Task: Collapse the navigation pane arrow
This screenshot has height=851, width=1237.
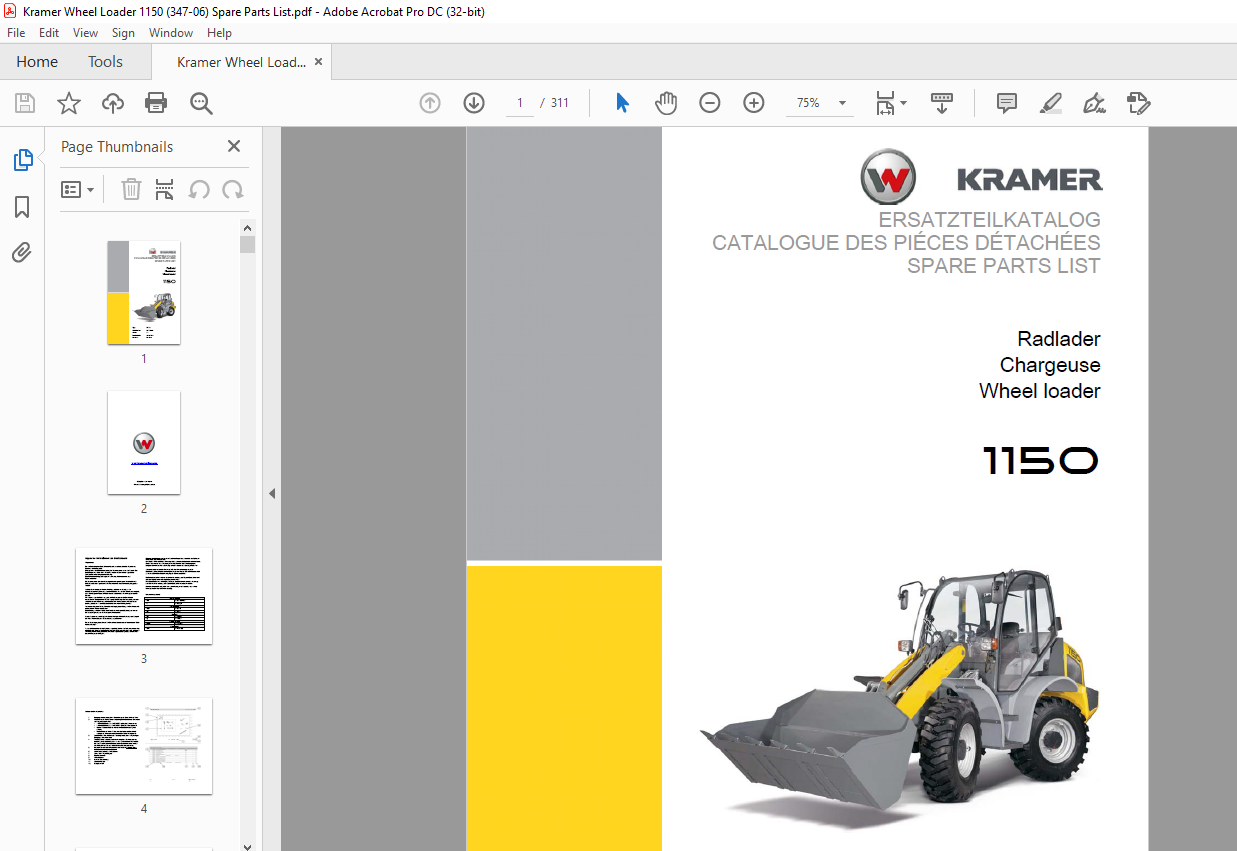Action: (x=271, y=493)
